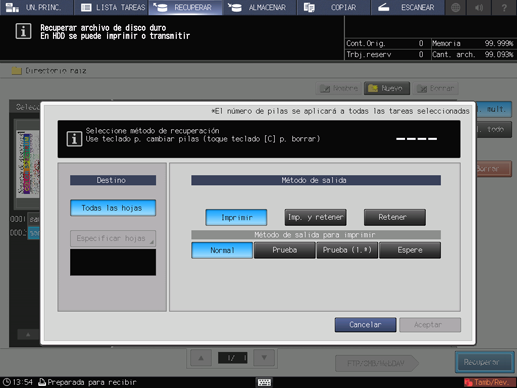Click the black sheet specification display box

113,262
